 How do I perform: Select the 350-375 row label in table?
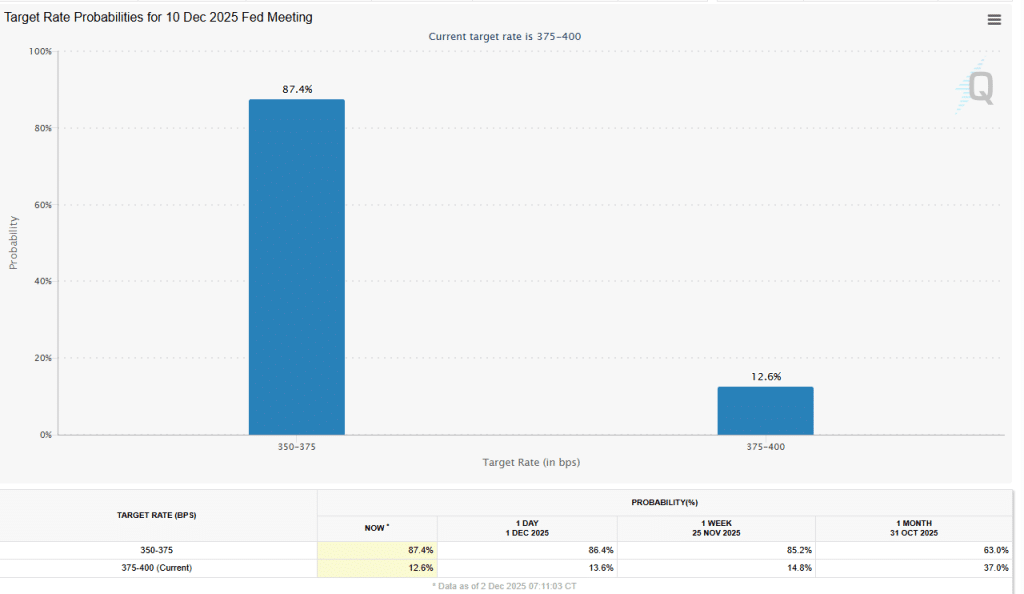(x=158, y=550)
